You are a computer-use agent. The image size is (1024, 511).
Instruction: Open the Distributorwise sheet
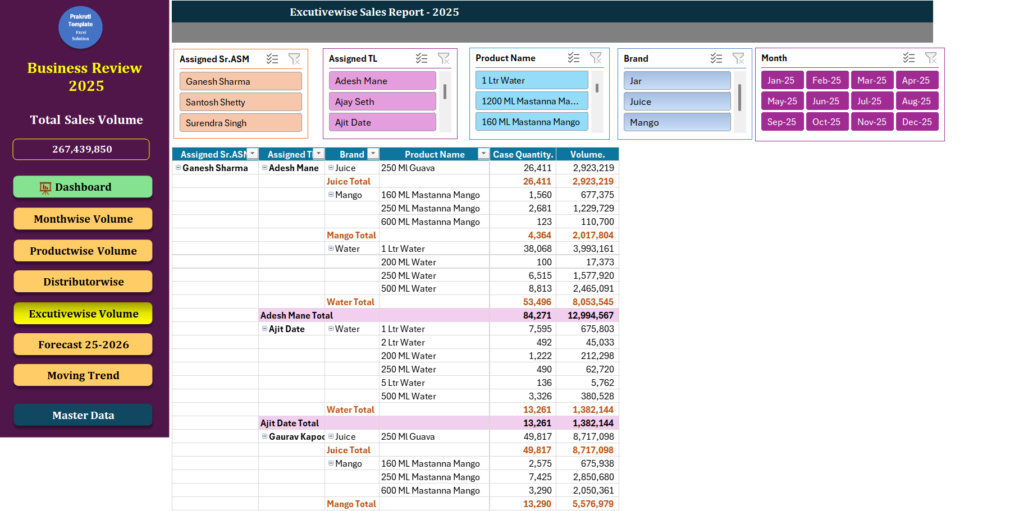coord(83,282)
